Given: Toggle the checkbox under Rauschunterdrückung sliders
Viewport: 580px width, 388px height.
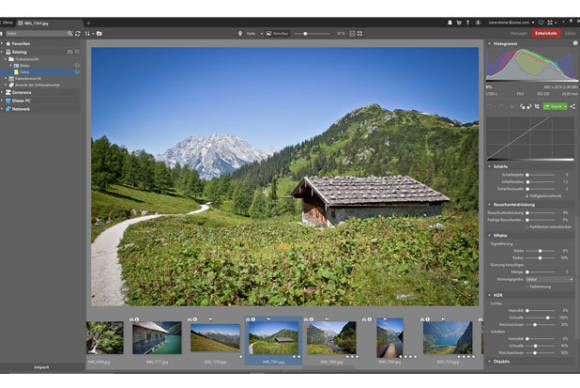Looking at the screenshot, I should pyautogui.click(x=527, y=227).
